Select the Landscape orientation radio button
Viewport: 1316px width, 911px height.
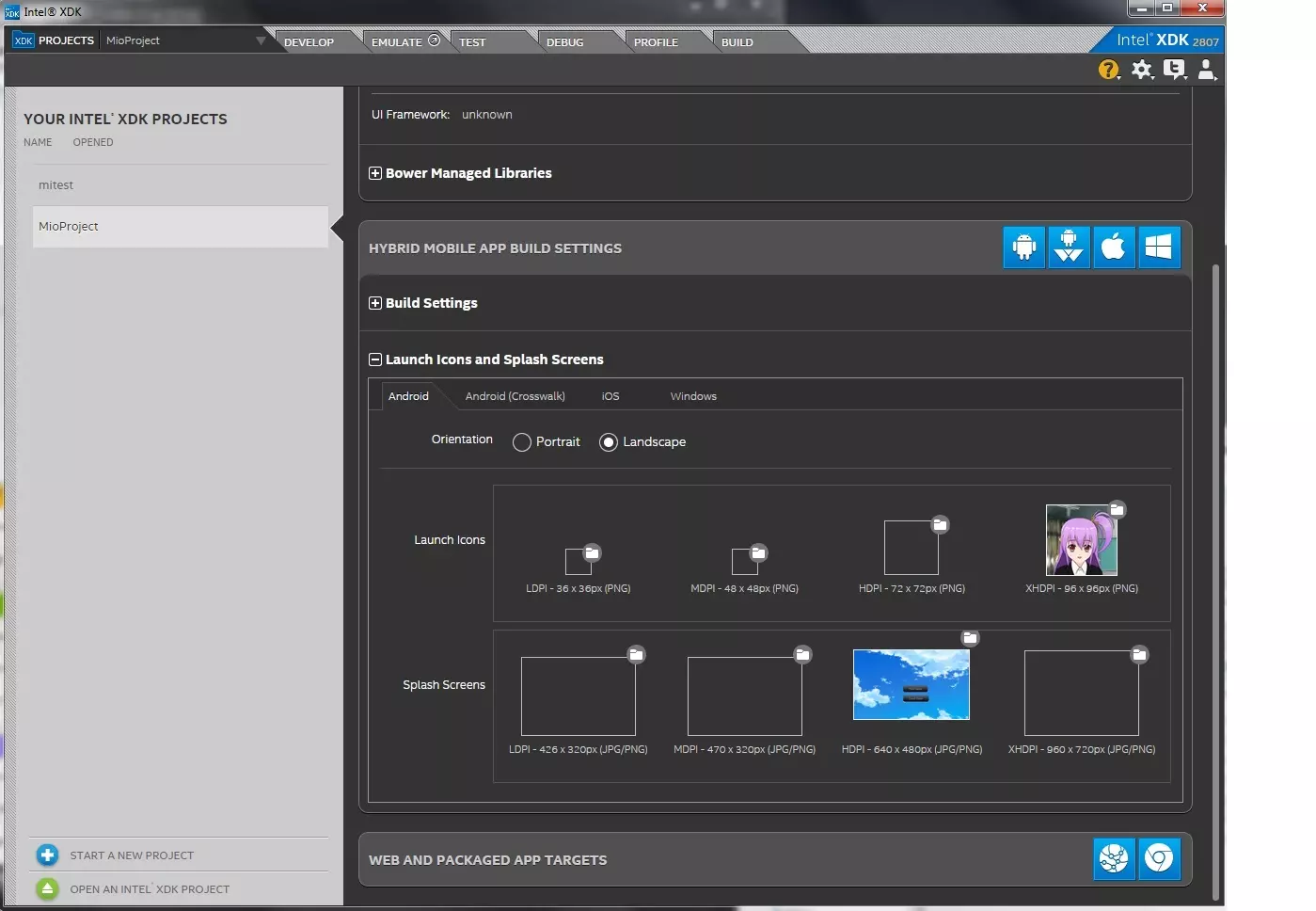tap(609, 442)
